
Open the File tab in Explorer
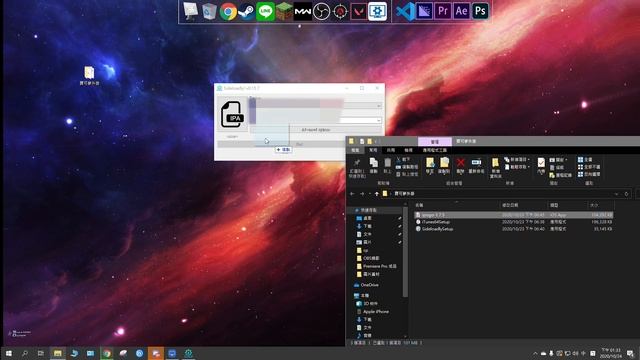pyautogui.click(x=355, y=150)
